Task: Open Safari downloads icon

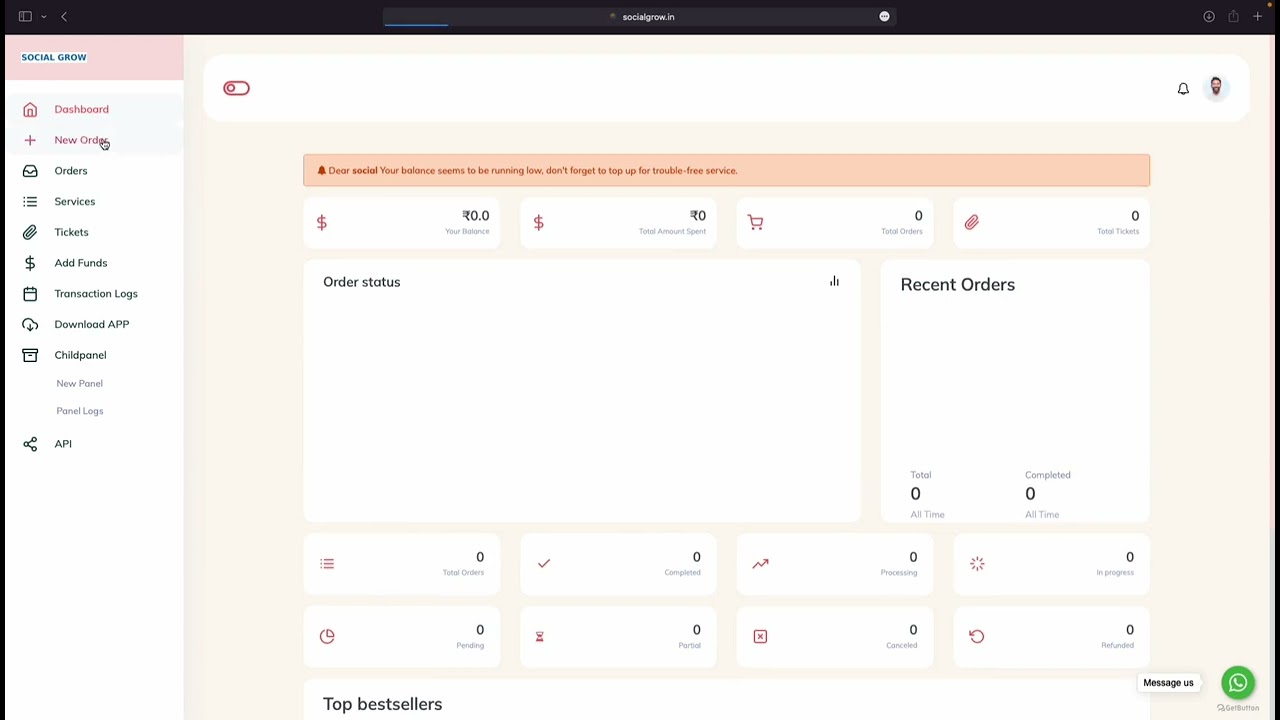Action: pos(1209,17)
